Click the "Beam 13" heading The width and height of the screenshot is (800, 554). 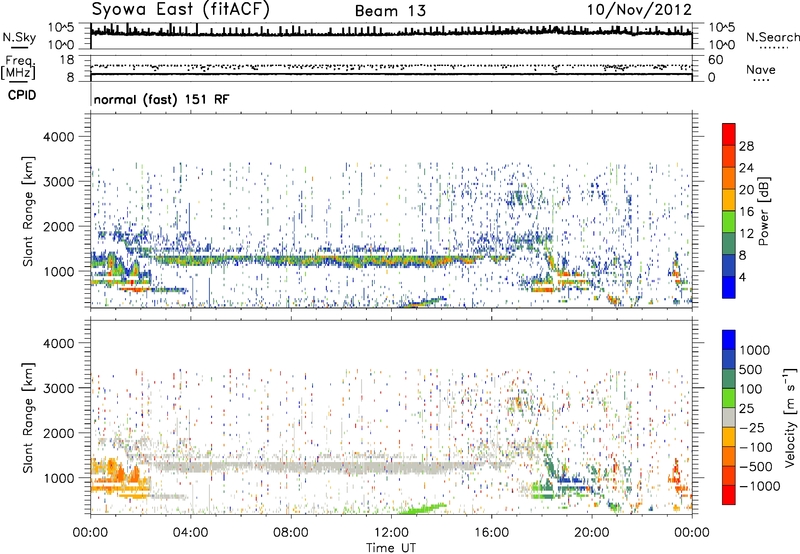click(x=390, y=11)
